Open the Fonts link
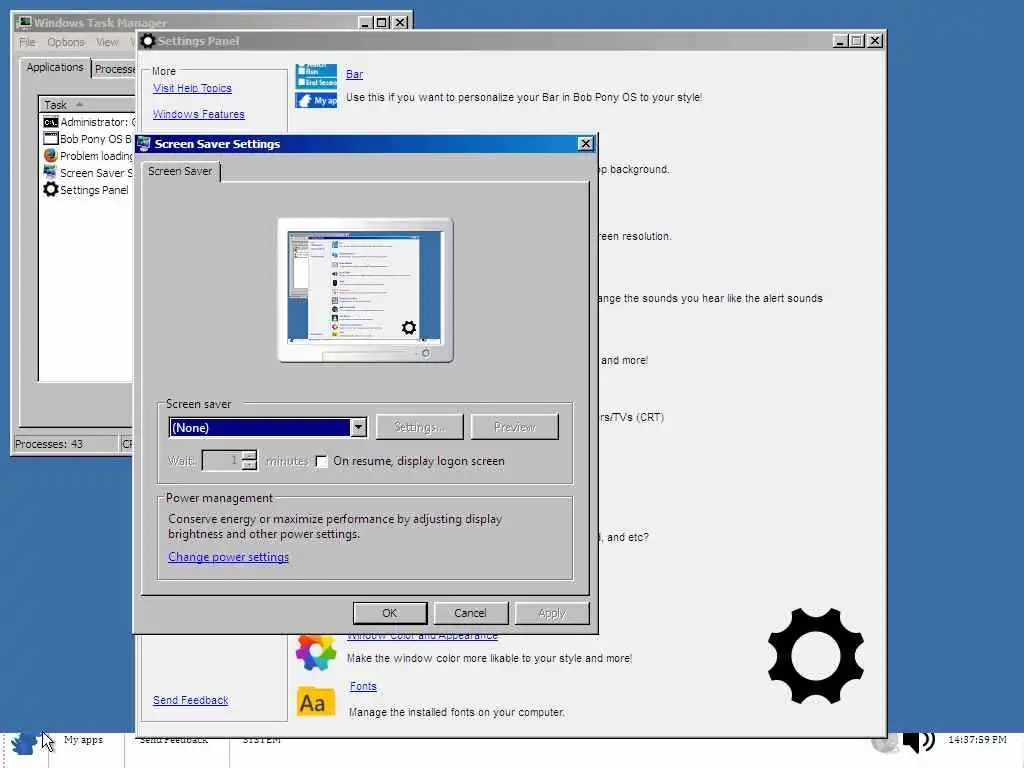1024x768 pixels. click(363, 686)
